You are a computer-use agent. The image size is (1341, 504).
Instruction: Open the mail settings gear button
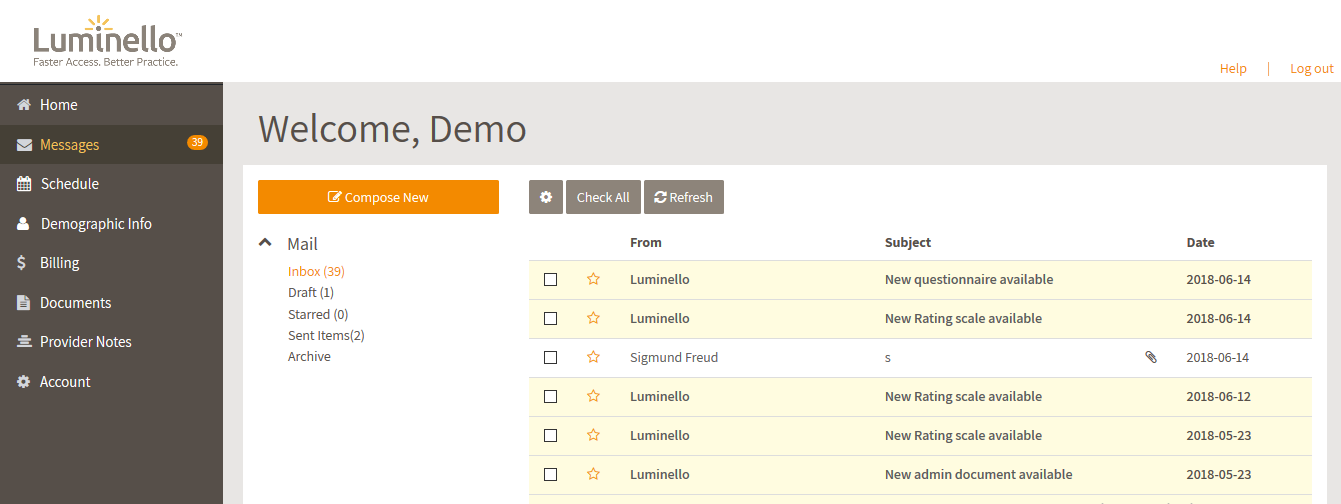tap(546, 197)
